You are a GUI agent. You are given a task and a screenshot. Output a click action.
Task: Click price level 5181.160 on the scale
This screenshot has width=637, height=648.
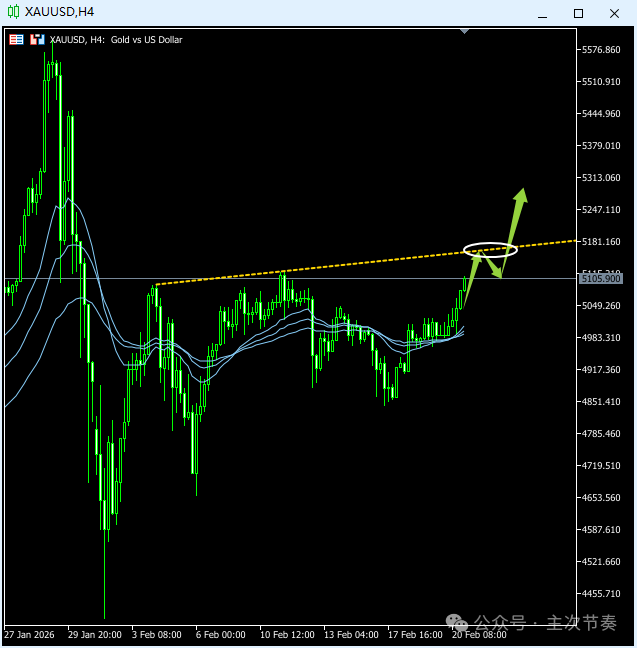coord(601,242)
